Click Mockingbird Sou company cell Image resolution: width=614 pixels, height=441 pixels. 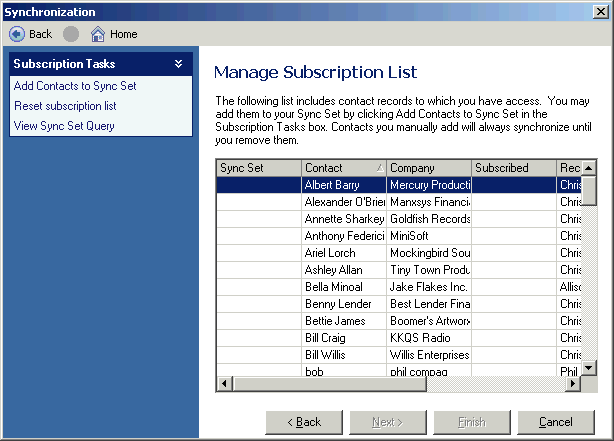coord(429,253)
